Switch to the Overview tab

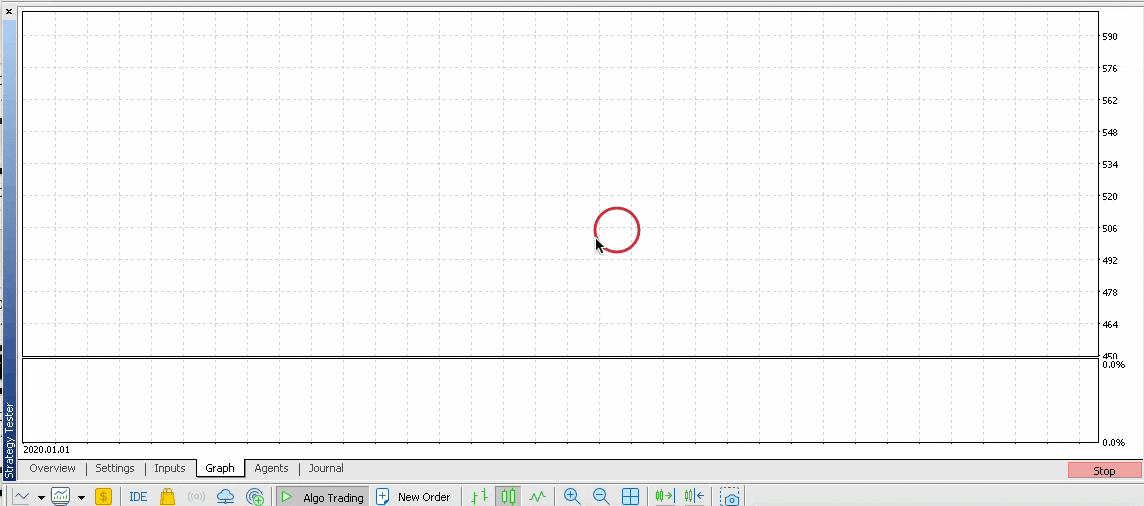(x=53, y=468)
